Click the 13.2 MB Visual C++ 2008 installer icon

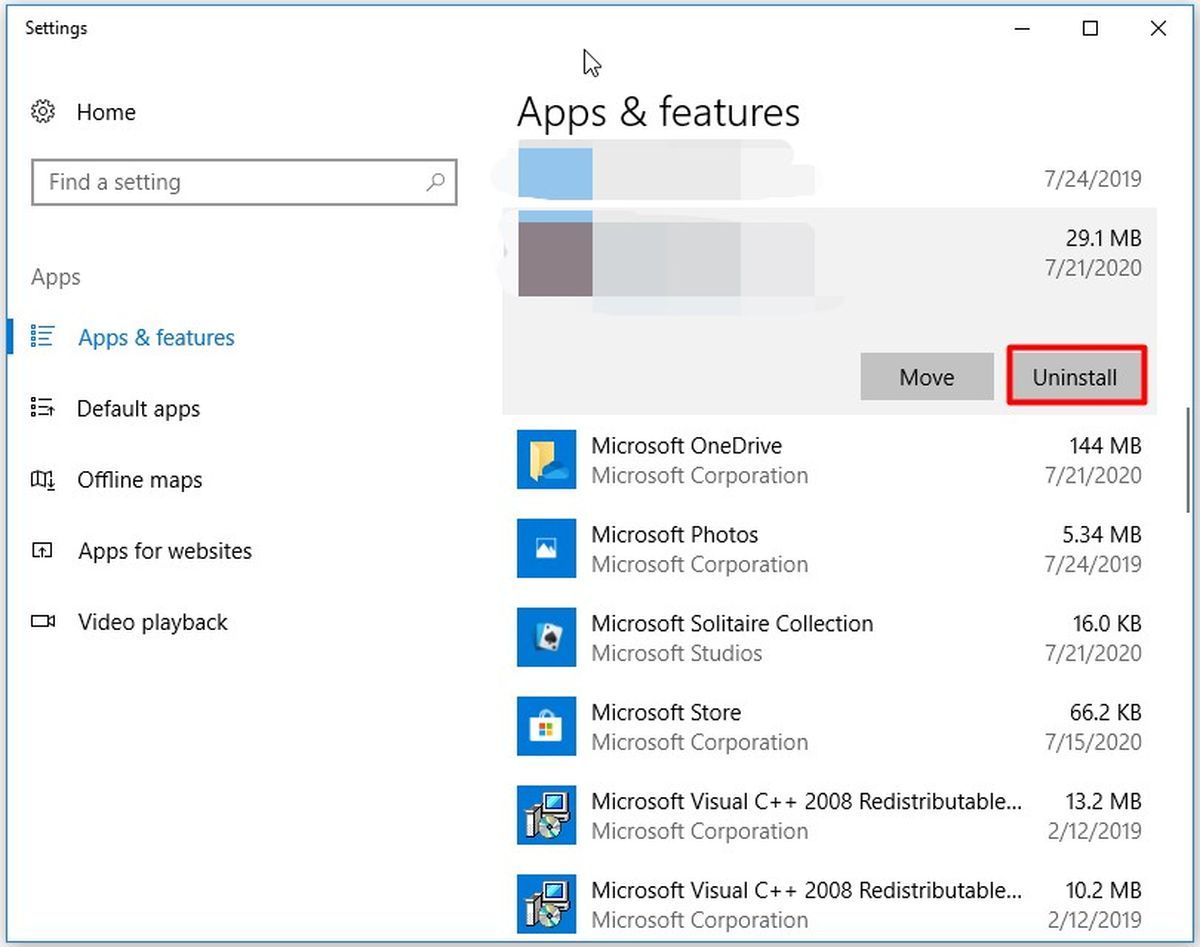(x=546, y=815)
